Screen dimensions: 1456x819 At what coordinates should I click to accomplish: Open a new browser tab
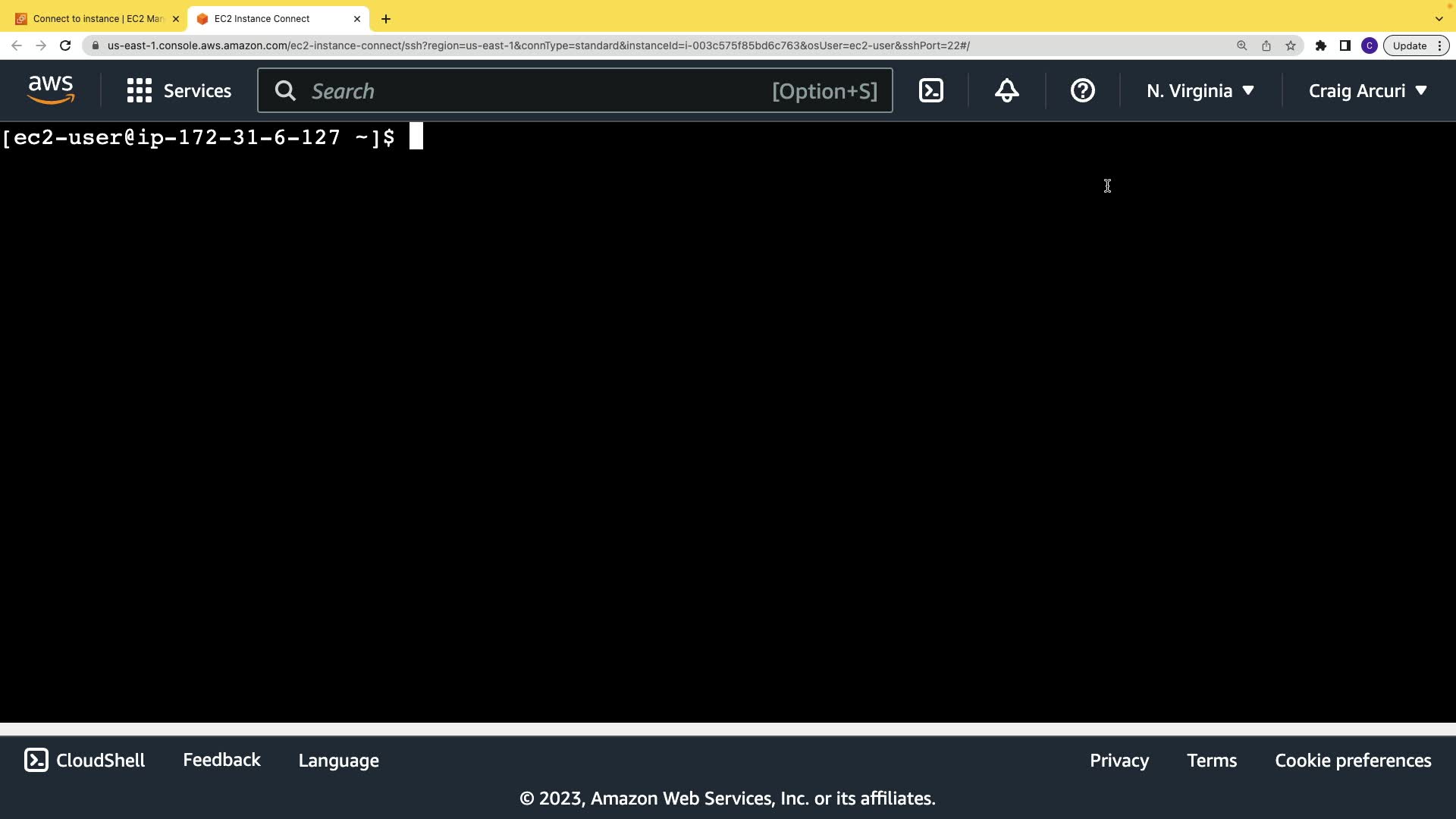pyautogui.click(x=386, y=19)
